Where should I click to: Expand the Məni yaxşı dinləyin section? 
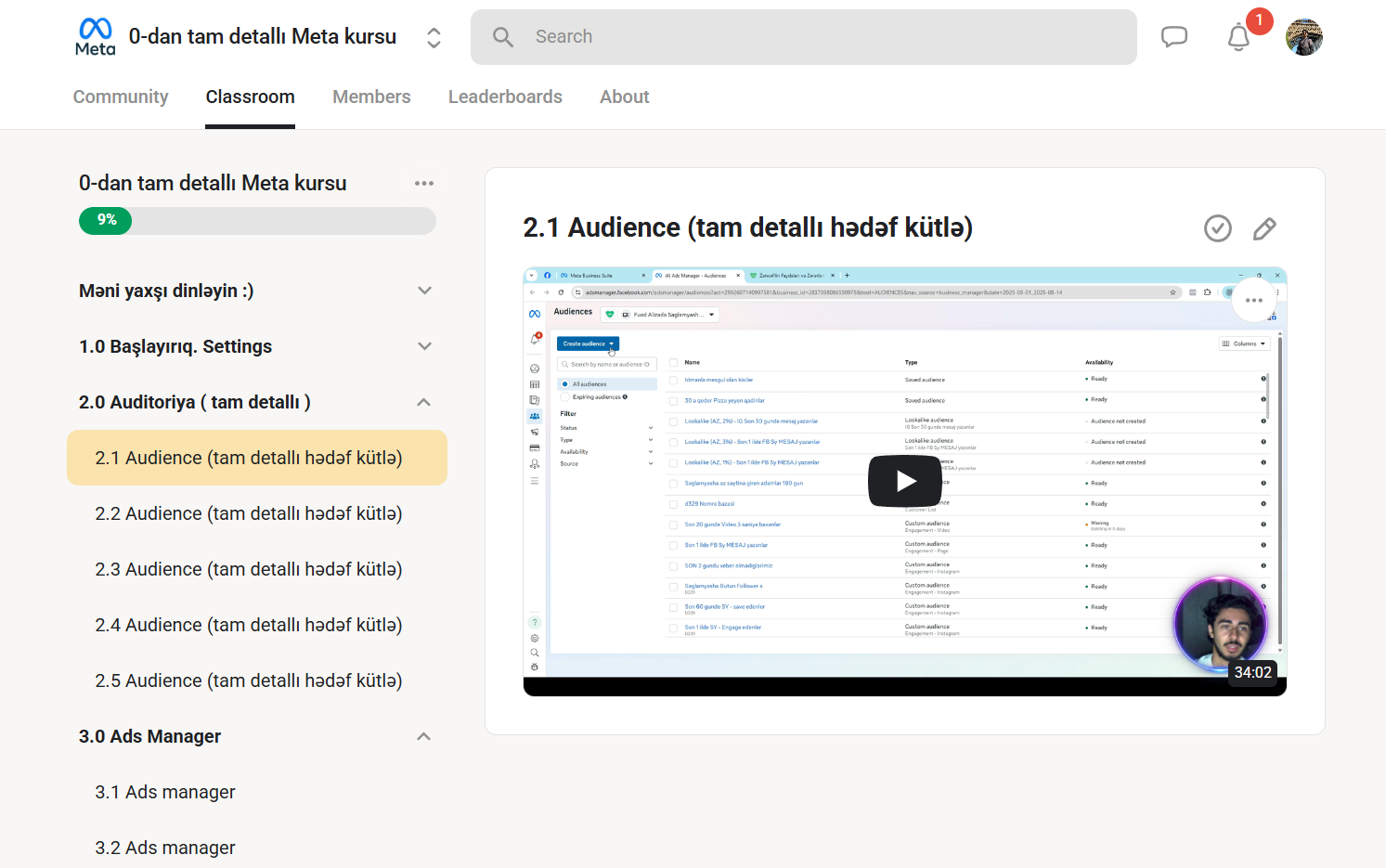click(x=424, y=291)
